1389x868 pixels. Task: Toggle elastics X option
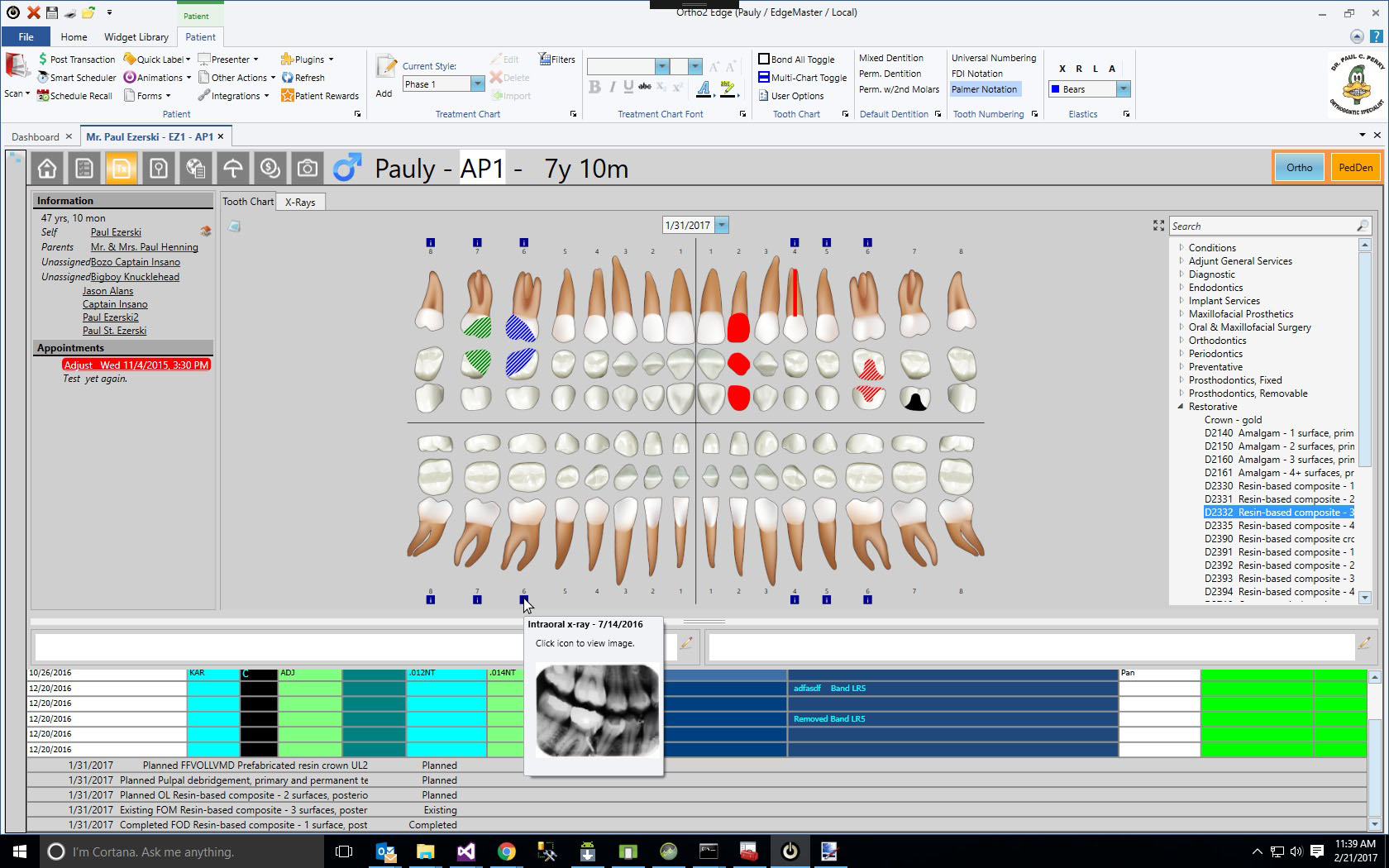1062,69
